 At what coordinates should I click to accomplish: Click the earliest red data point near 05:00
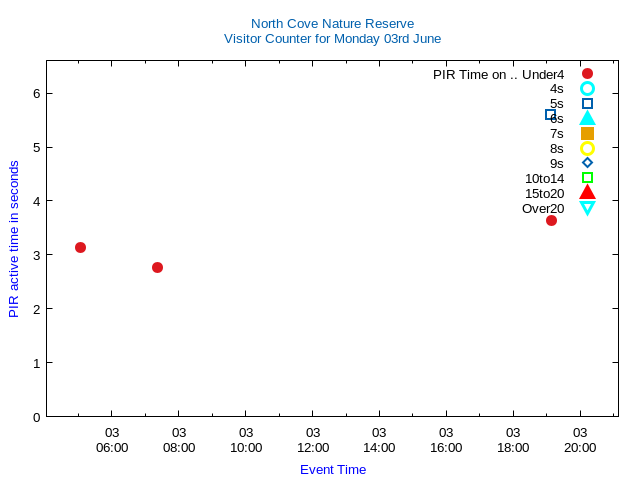tap(80, 247)
